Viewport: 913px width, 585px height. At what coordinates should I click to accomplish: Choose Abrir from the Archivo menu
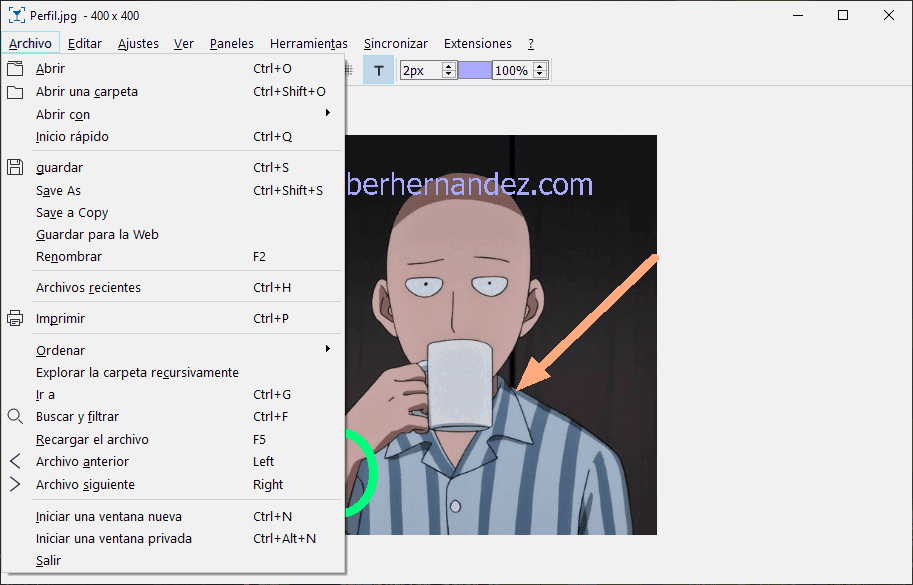(x=173, y=69)
